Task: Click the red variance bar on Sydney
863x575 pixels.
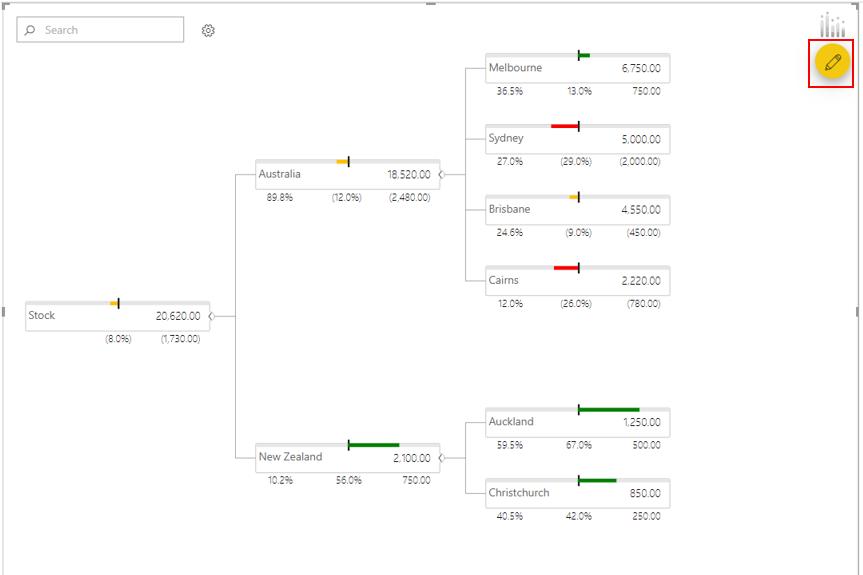Action: point(565,126)
